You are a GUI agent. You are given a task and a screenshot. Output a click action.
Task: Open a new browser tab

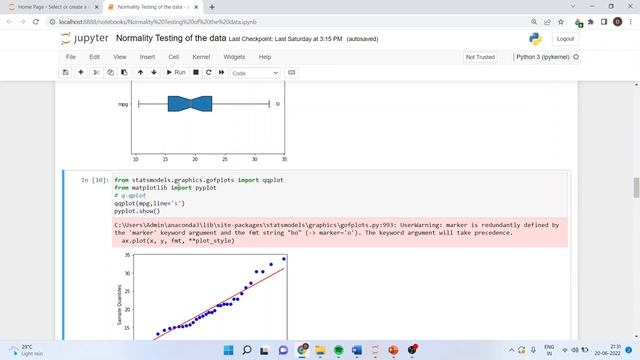pyautogui.click(x=212, y=7)
